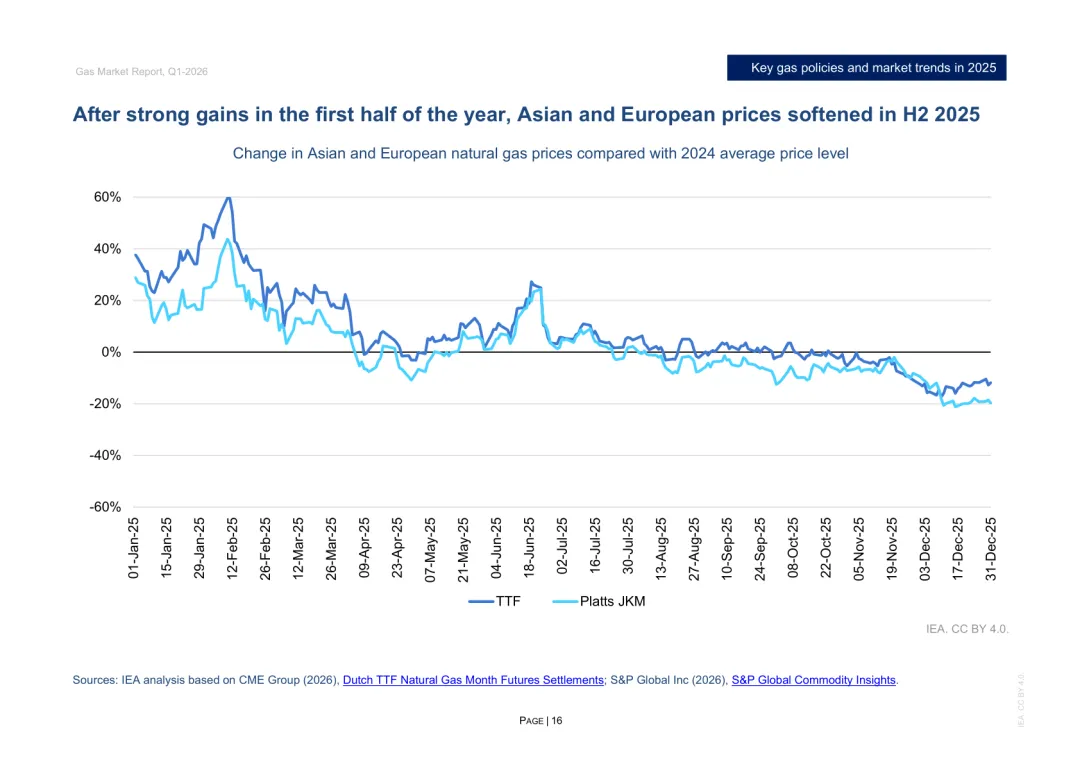Click the 60% y-axis label
The width and height of the screenshot is (1080, 764).
point(107,197)
